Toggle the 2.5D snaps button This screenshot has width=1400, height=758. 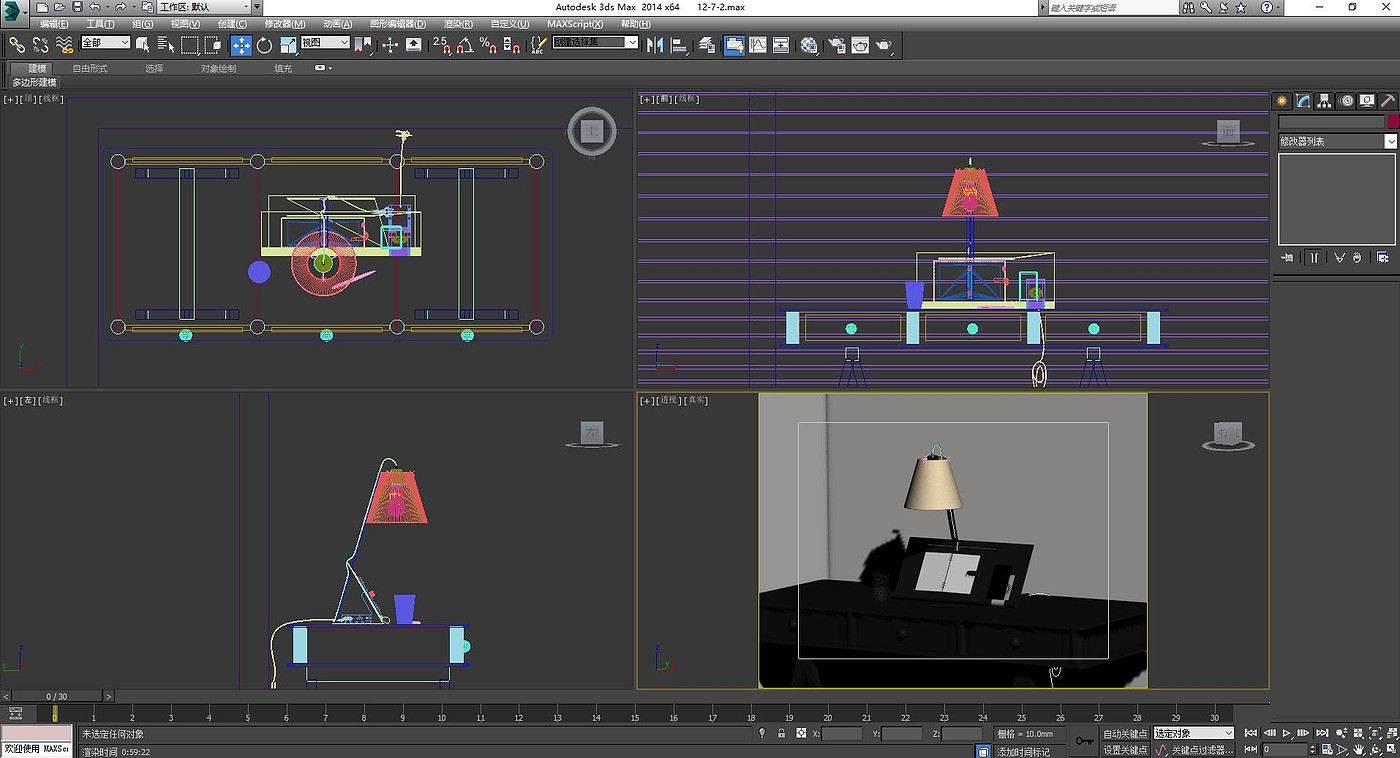tap(442, 45)
